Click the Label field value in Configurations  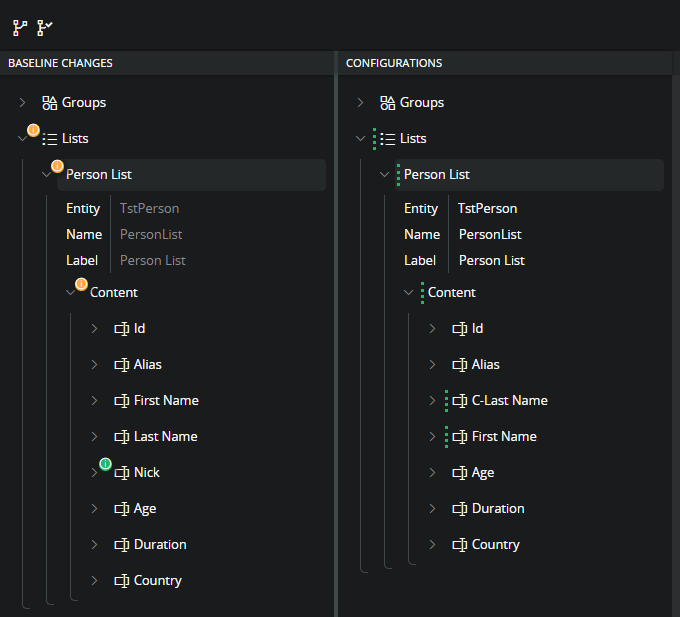pyautogui.click(x=492, y=261)
